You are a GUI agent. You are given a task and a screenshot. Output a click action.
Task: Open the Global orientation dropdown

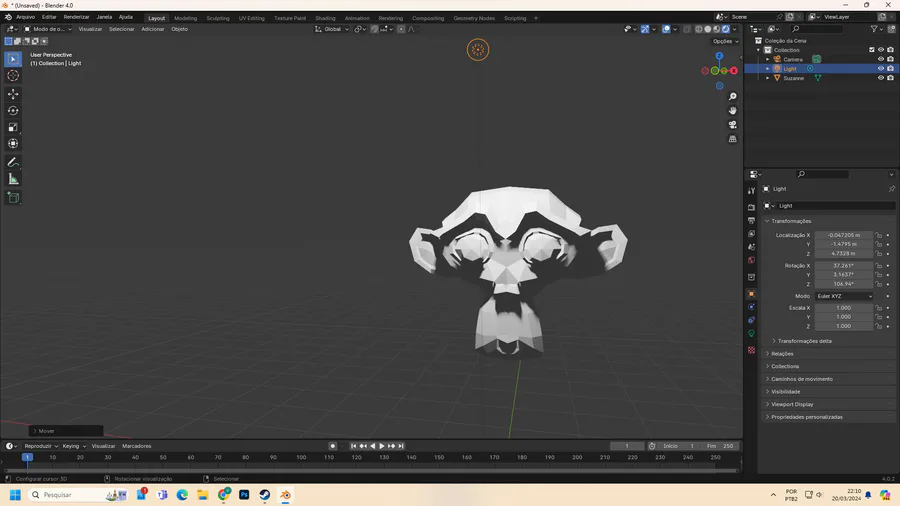pyautogui.click(x=332, y=29)
